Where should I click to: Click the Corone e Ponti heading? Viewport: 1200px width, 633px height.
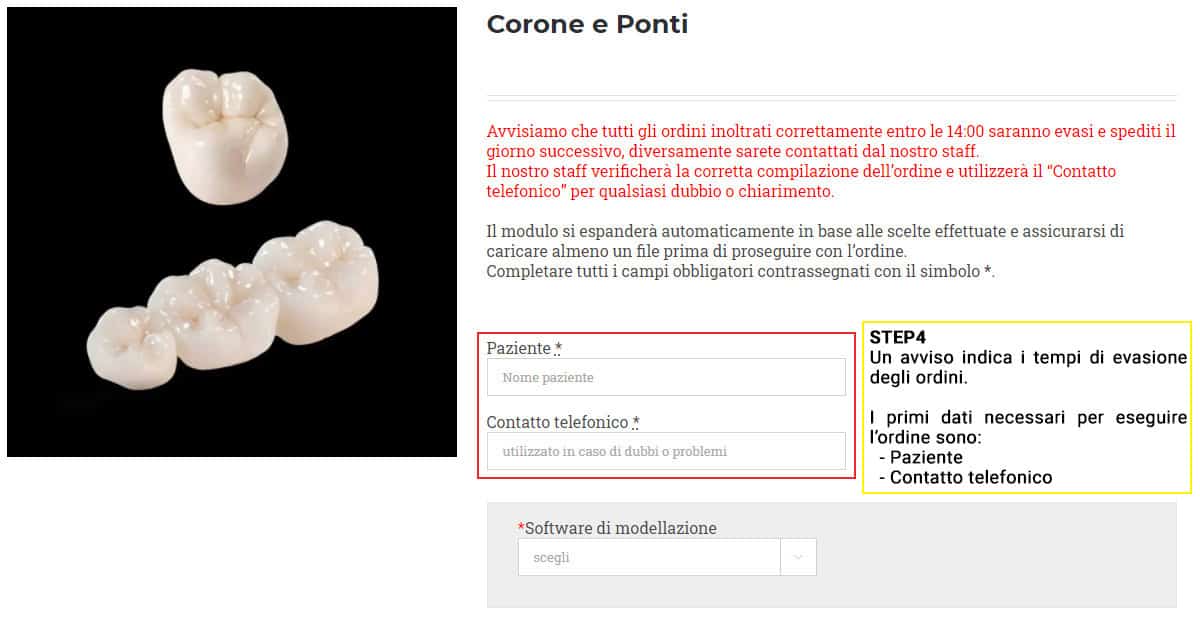(x=587, y=24)
